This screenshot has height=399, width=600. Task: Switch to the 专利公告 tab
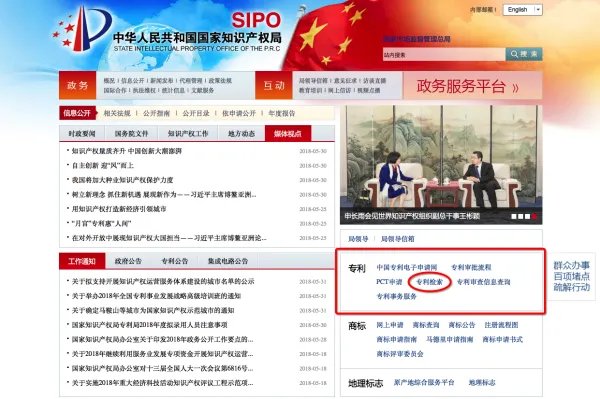174,261
